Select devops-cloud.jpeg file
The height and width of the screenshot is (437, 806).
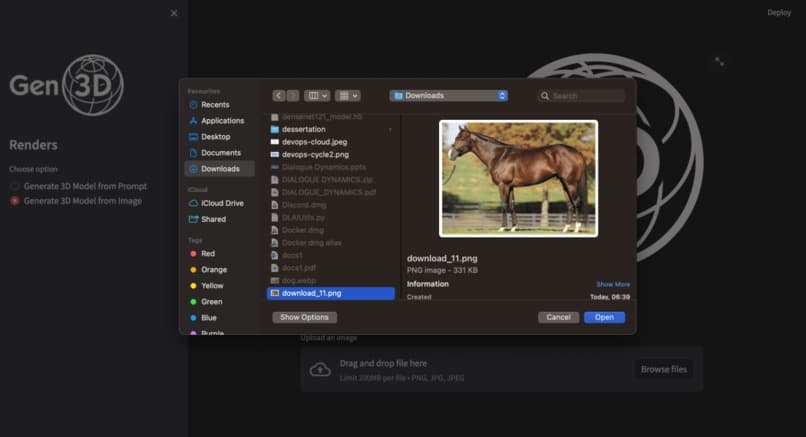point(331,142)
